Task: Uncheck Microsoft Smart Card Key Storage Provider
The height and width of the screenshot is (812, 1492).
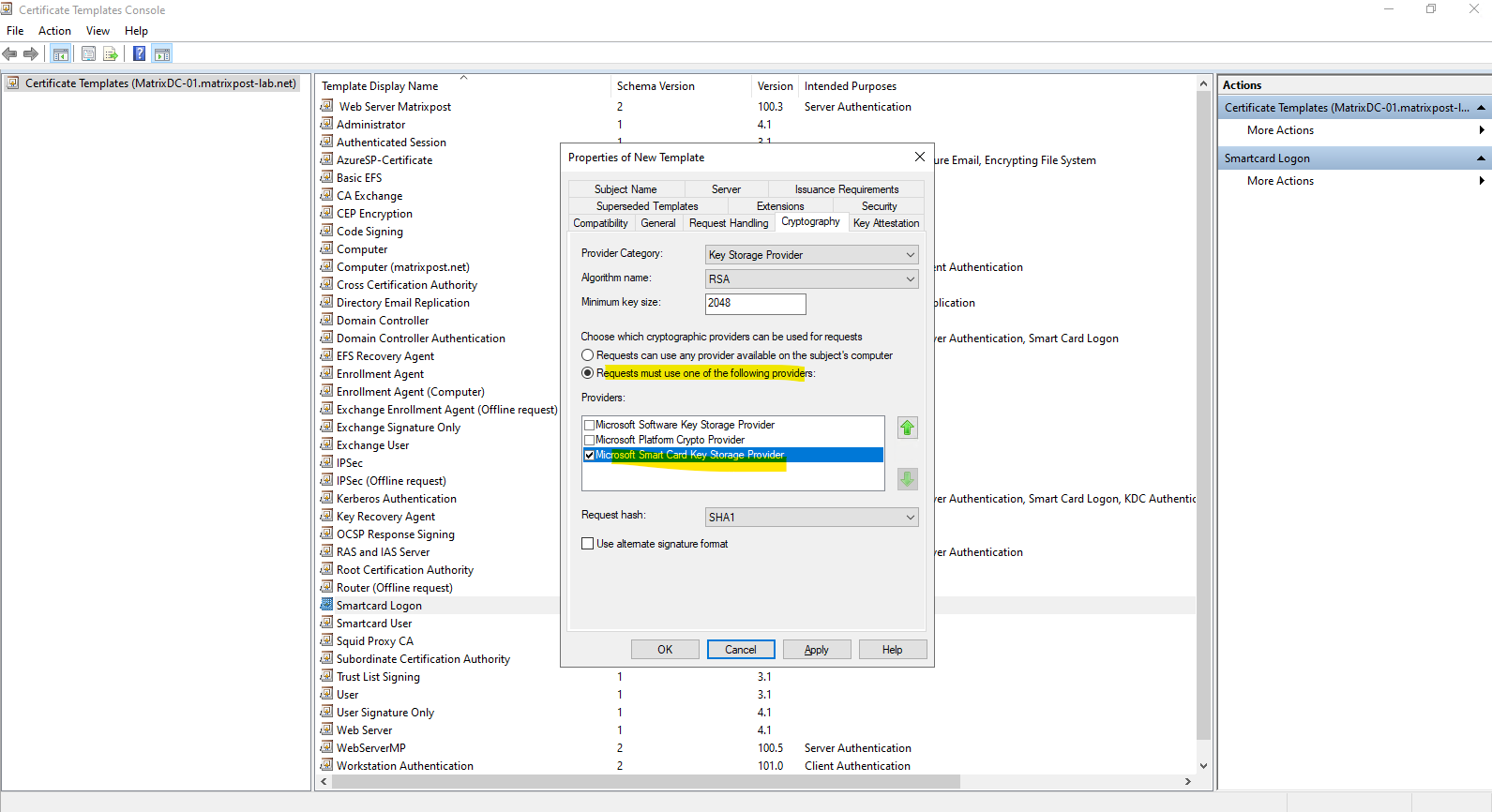Action: 590,455
